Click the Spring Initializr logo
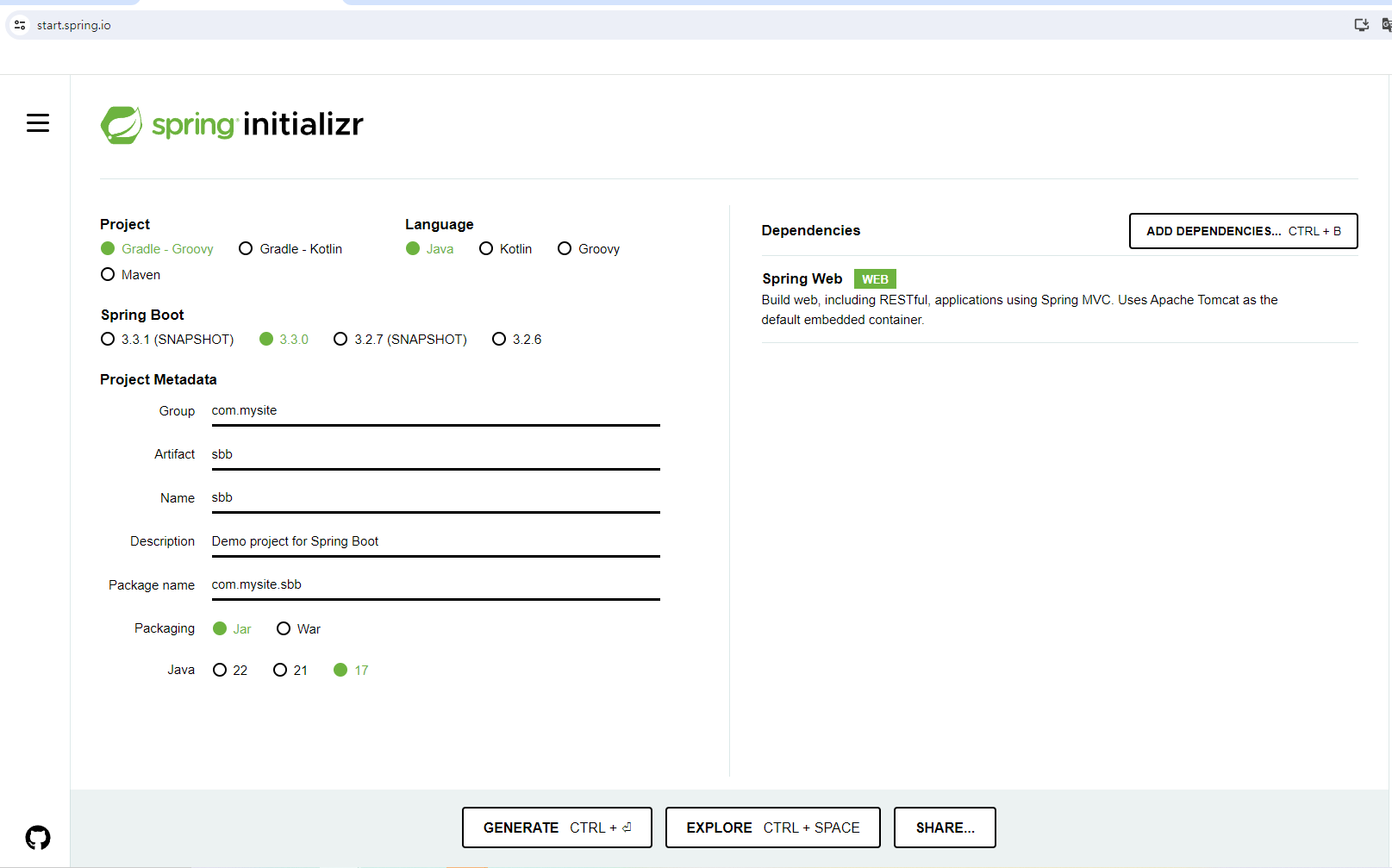This screenshot has width=1392, height=868. click(x=232, y=125)
